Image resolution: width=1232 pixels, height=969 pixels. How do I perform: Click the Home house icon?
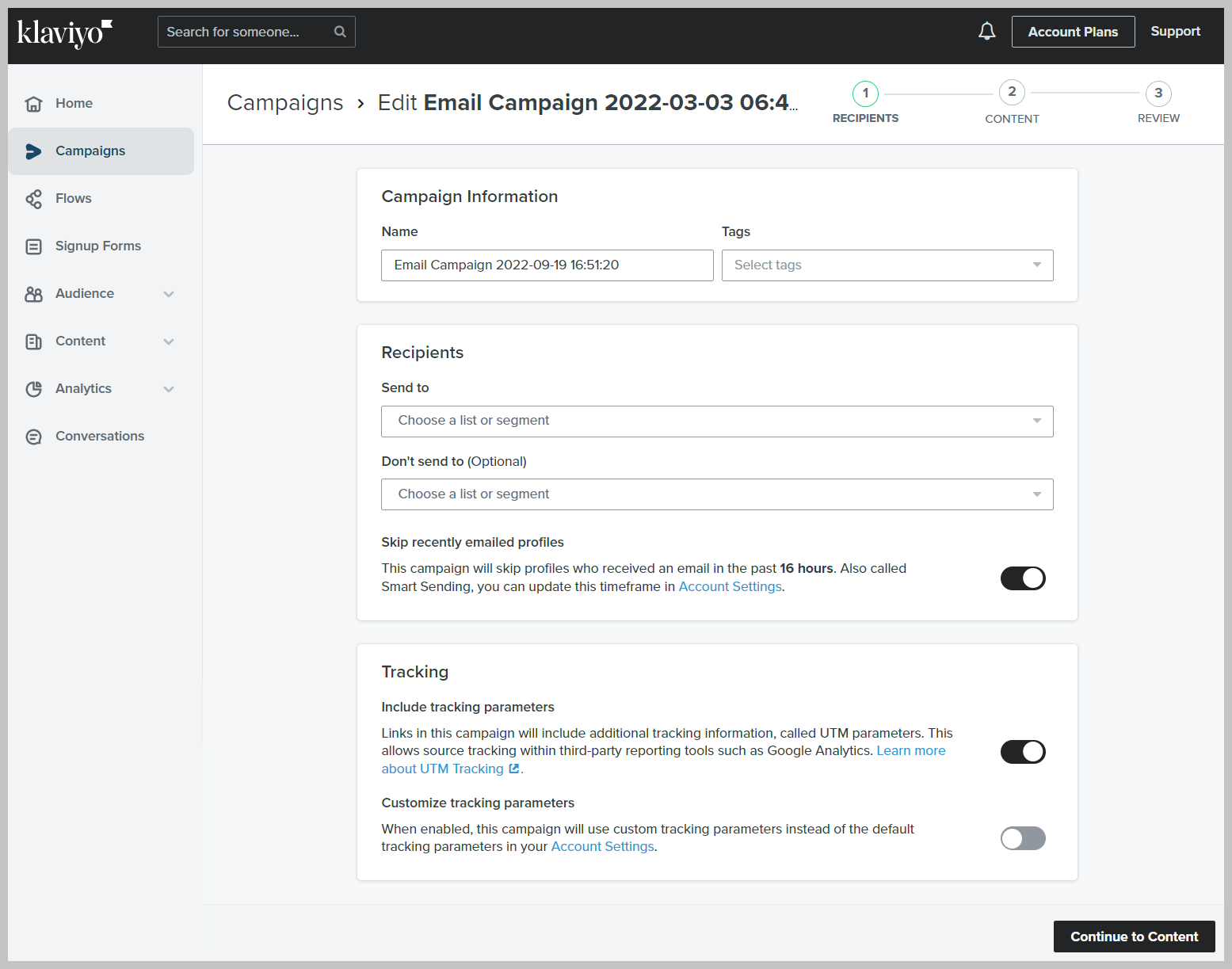tap(33, 104)
